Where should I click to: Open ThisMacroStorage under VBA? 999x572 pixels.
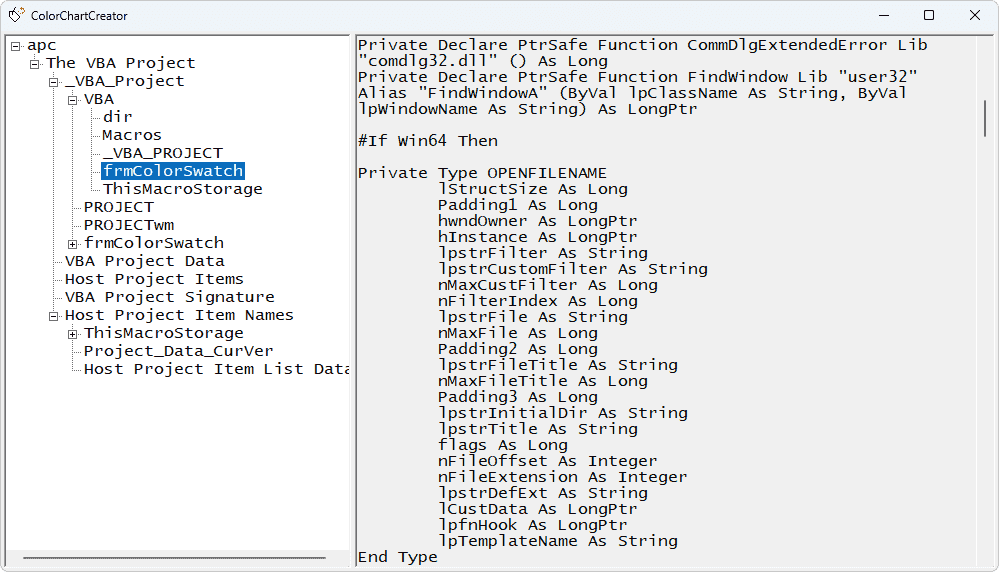tap(183, 189)
